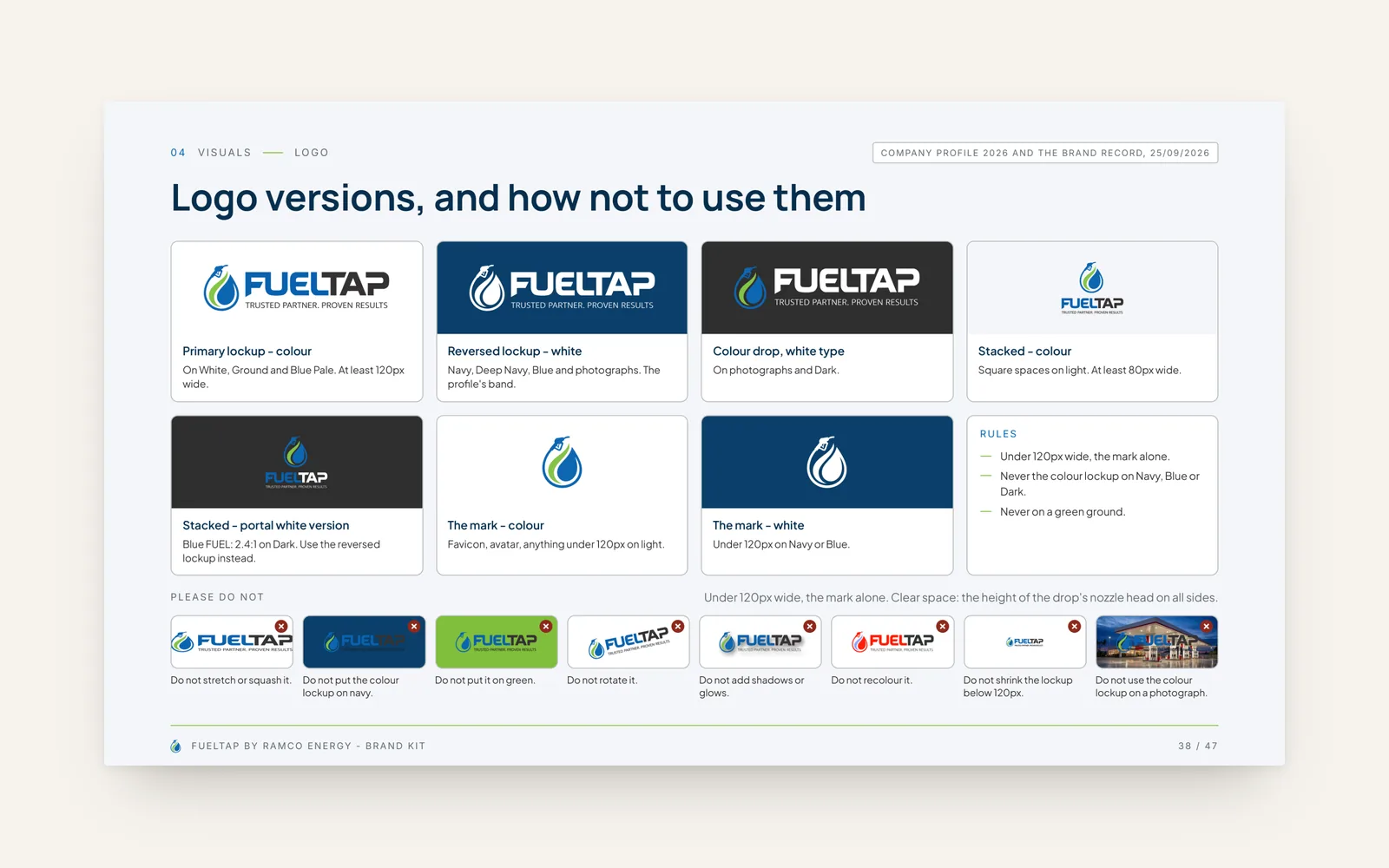Viewport: 1389px width, 868px height.
Task: Click 'On photographs and Dark.' description
Action: 776,371
